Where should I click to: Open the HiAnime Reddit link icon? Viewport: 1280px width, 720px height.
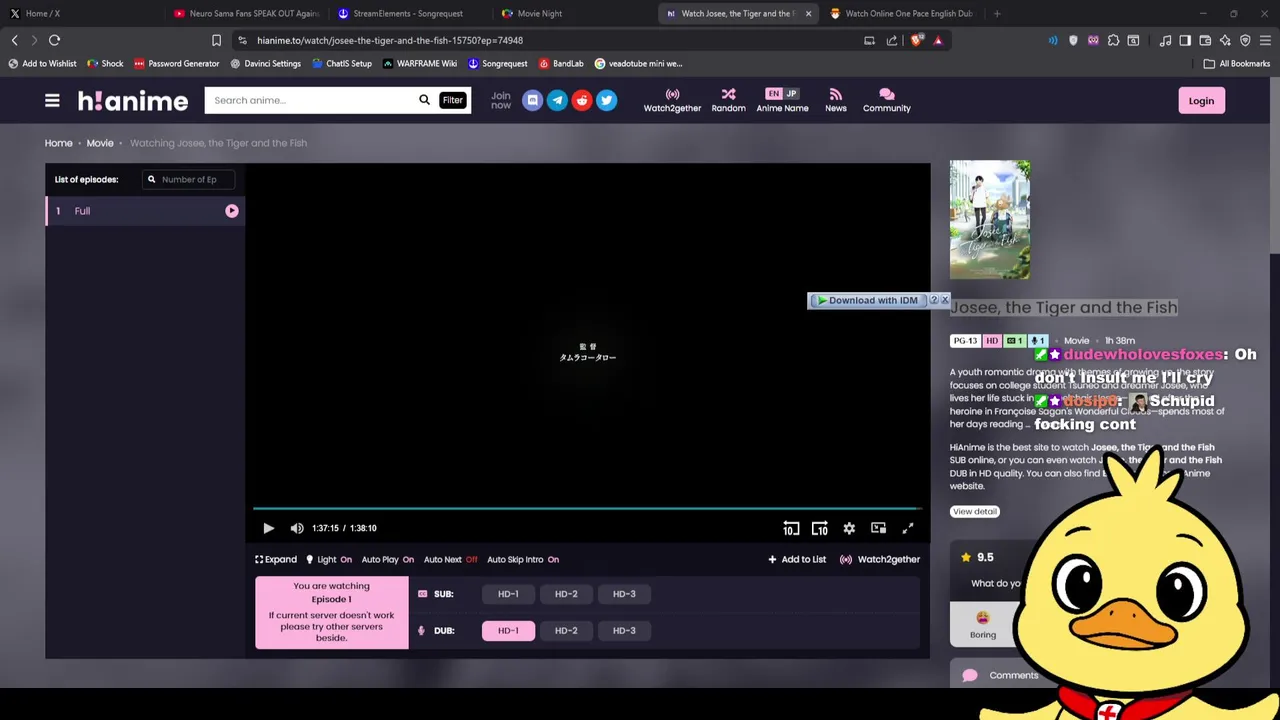[582, 100]
